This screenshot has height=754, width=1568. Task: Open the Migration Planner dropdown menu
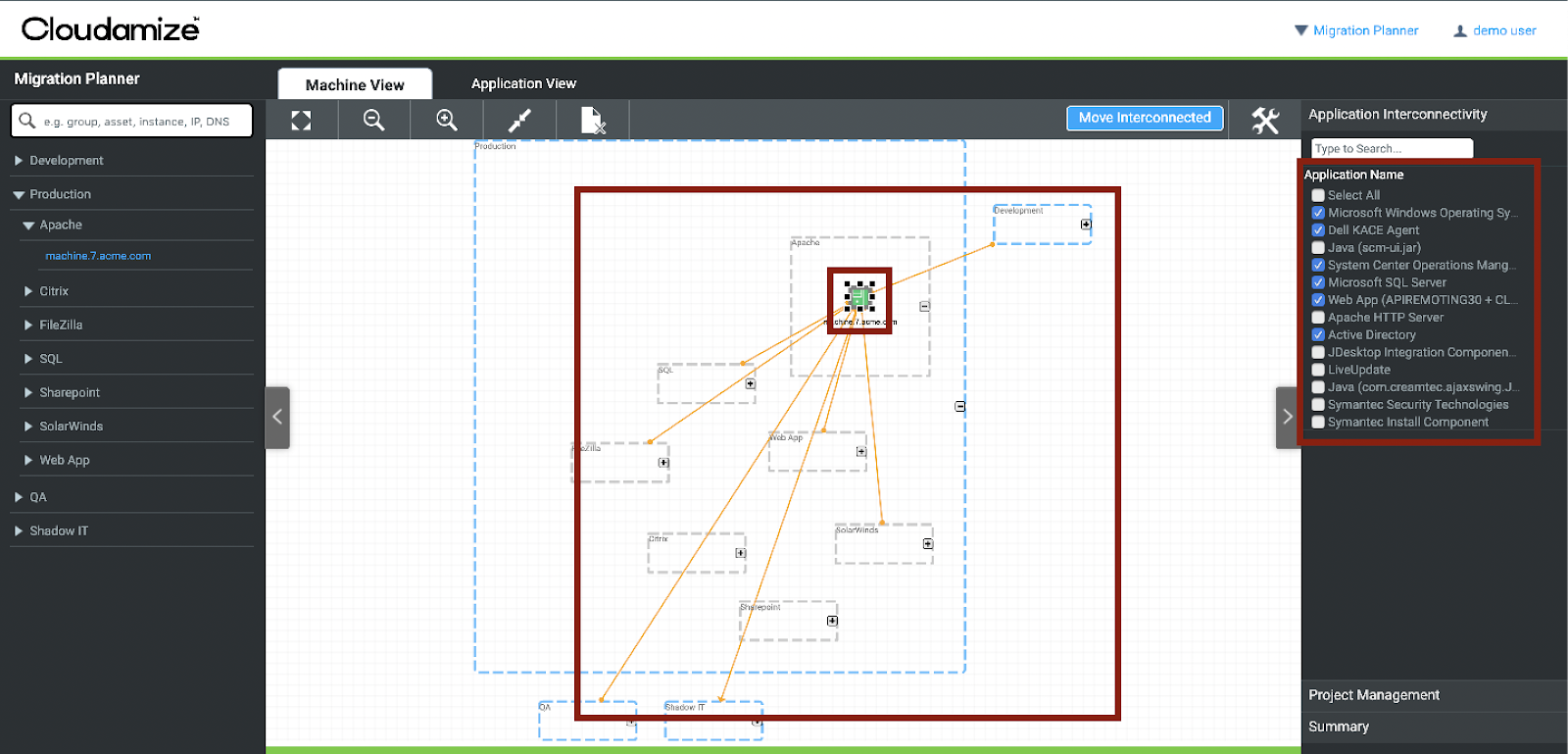point(1356,30)
